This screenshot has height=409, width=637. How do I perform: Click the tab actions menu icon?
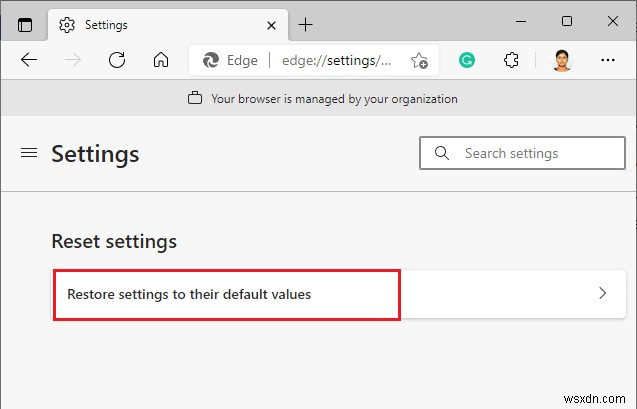coord(26,24)
